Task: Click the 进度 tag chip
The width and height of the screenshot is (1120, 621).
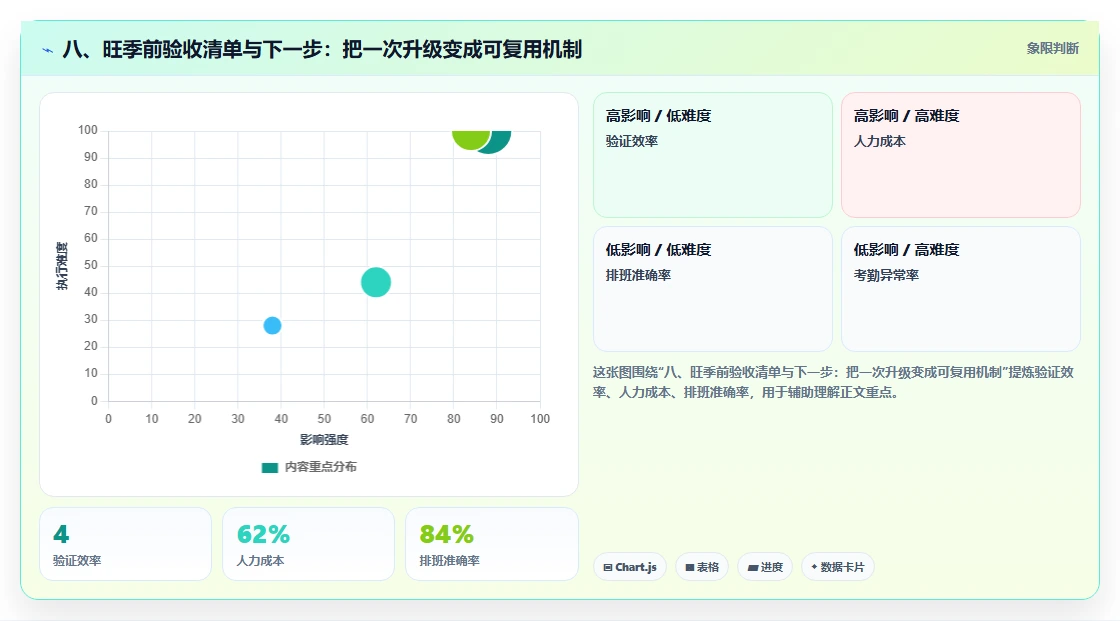Action: [765, 567]
